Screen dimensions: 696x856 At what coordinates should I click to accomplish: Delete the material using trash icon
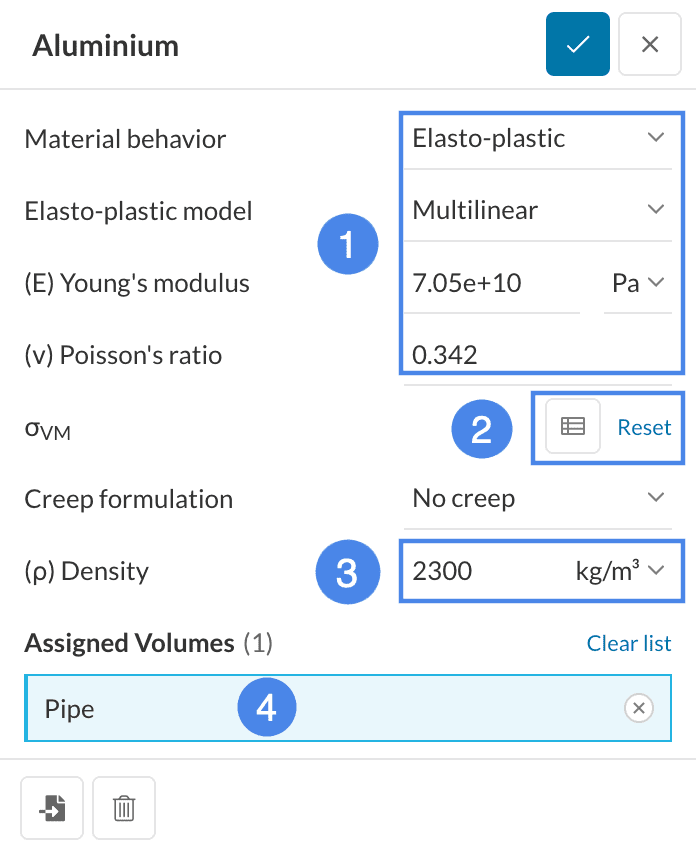point(124,807)
